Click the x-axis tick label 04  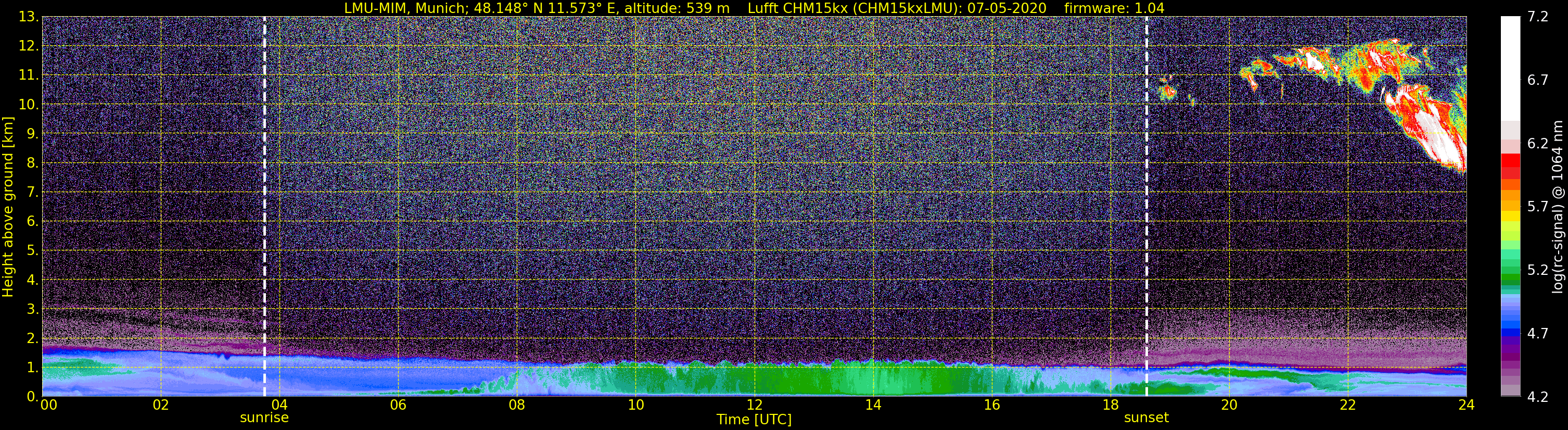click(279, 405)
